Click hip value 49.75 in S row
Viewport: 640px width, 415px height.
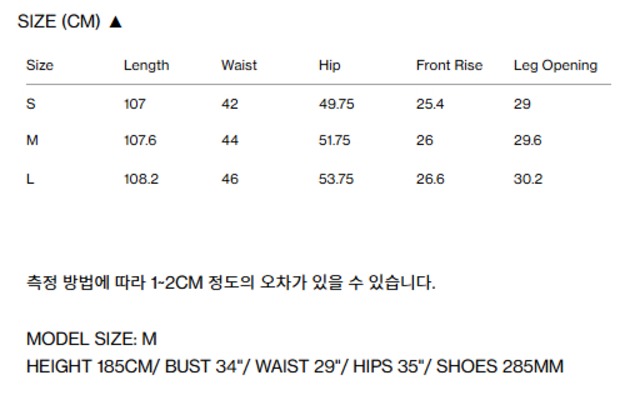pyautogui.click(x=334, y=104)
